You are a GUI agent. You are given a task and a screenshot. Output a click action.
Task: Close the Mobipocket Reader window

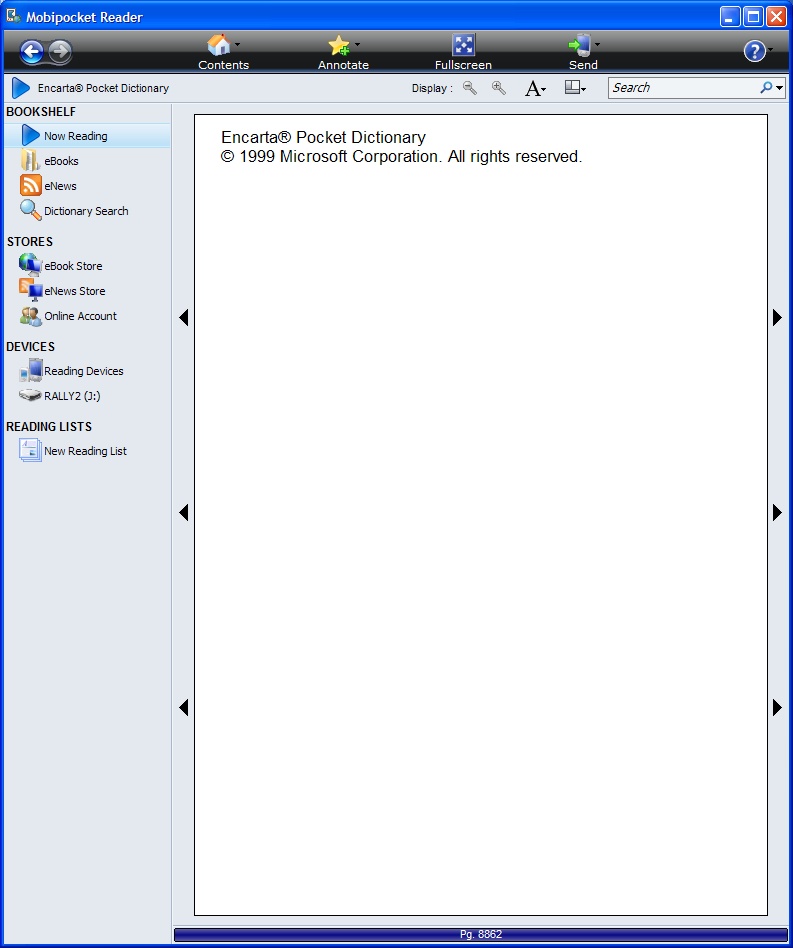point(776,17)
